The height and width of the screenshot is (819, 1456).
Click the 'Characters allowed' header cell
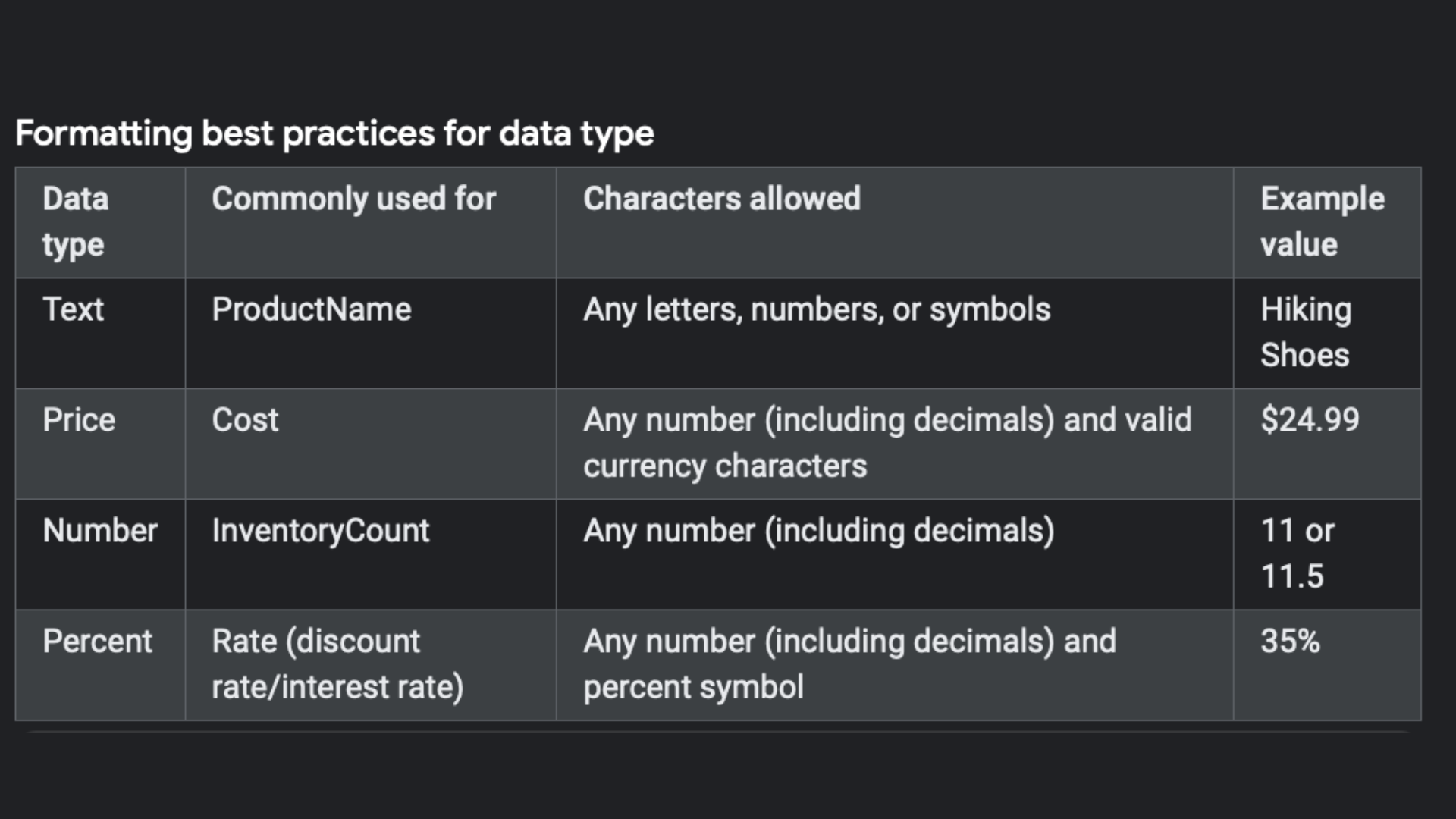click(895, 222)
